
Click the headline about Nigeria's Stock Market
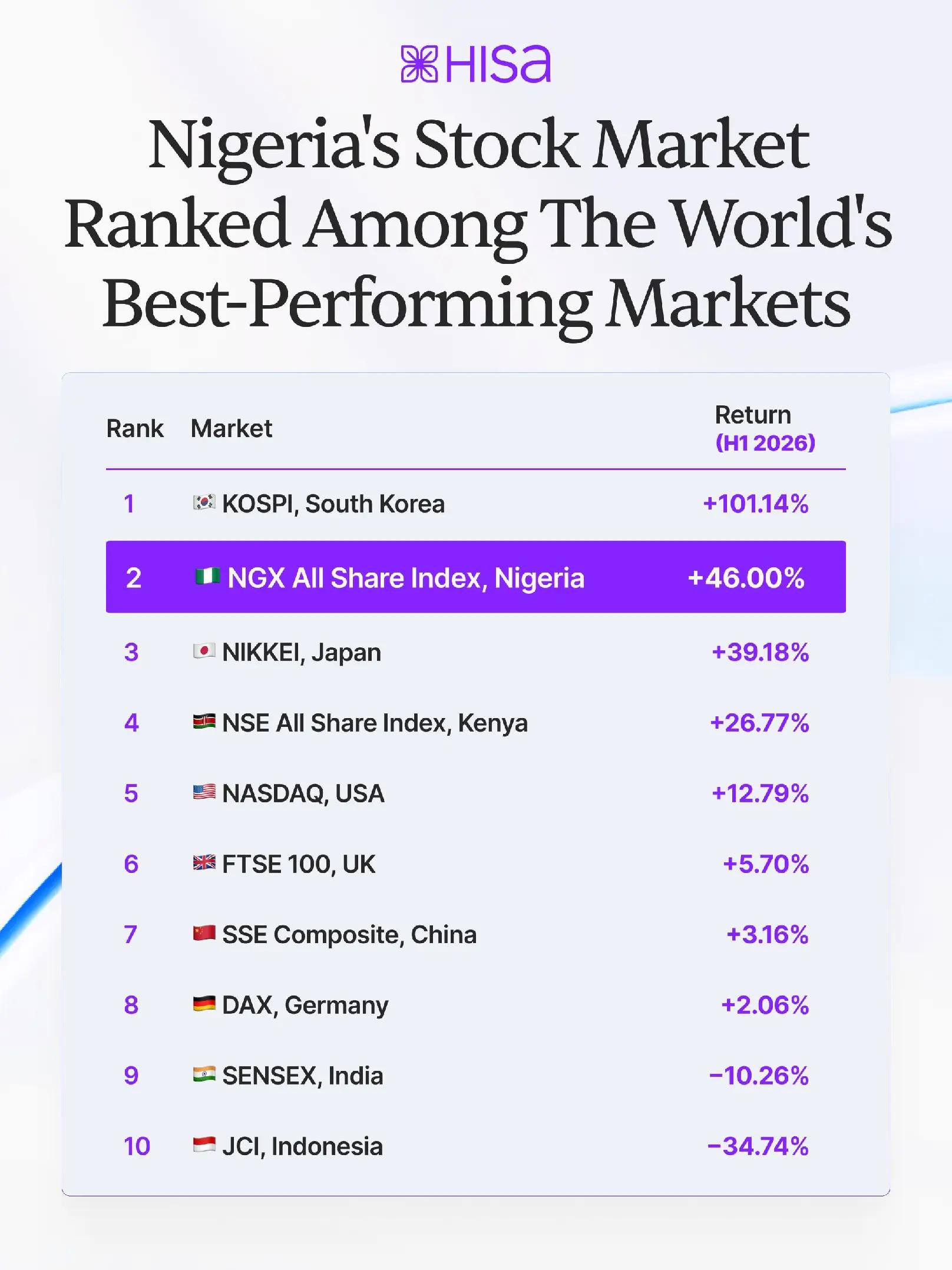pos(477,224)
